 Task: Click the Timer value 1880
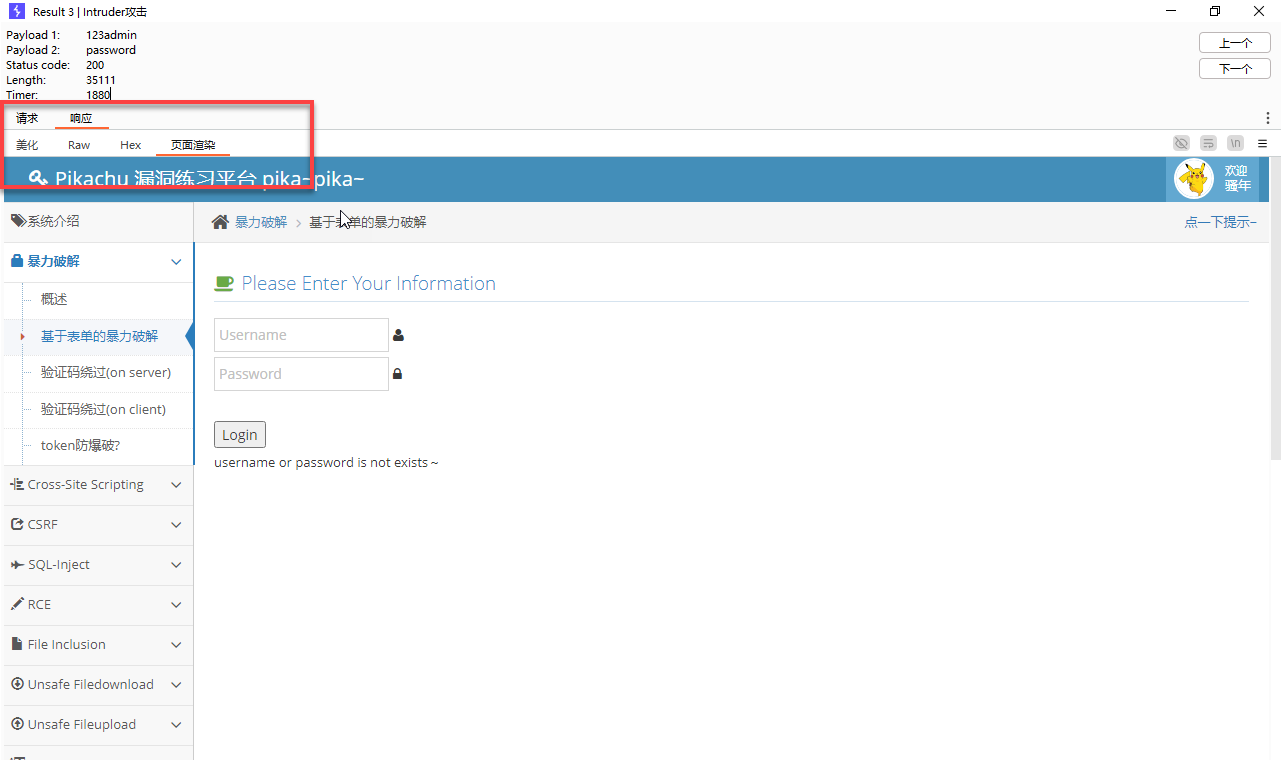(98, 95)
